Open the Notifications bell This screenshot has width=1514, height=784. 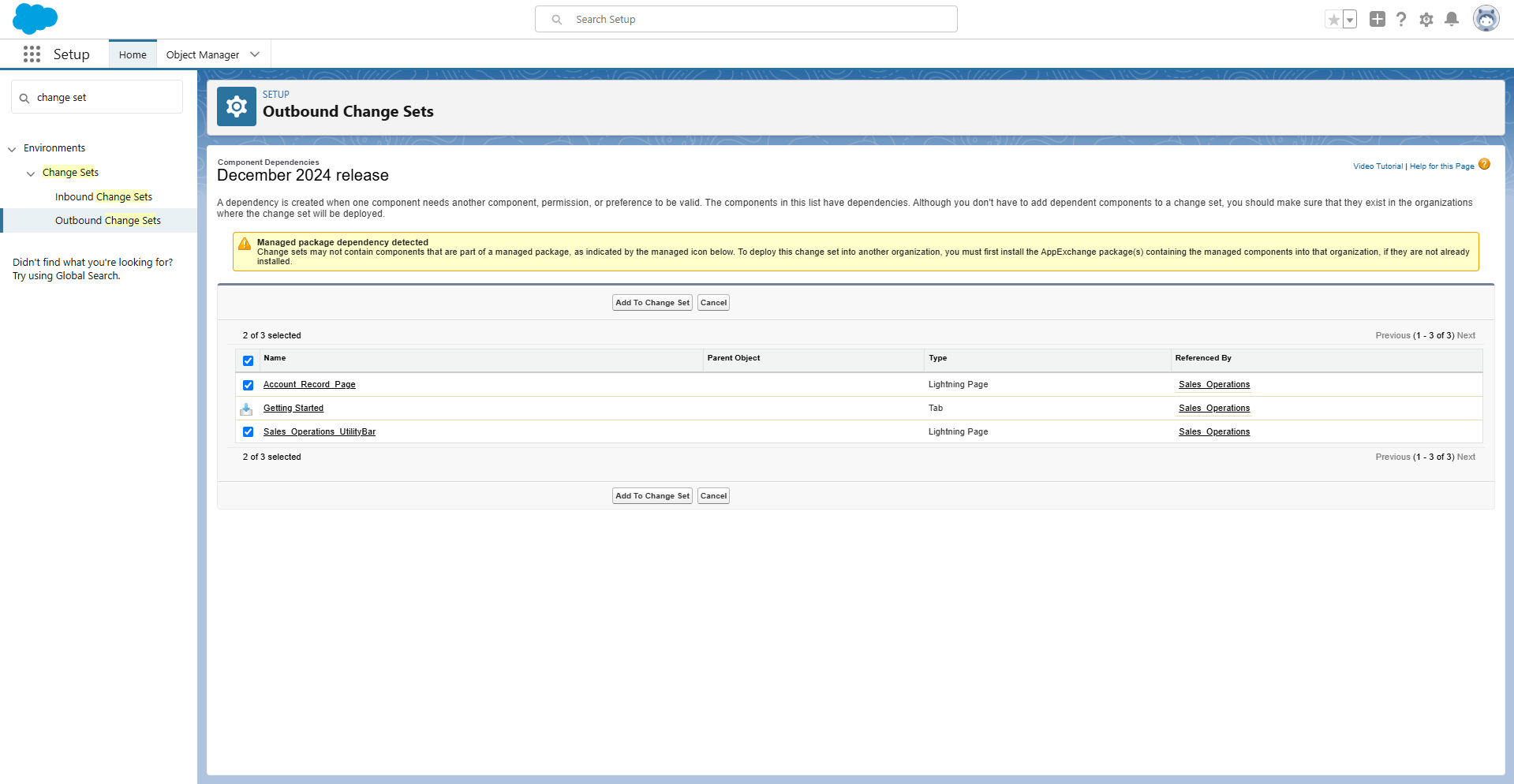1451,20
